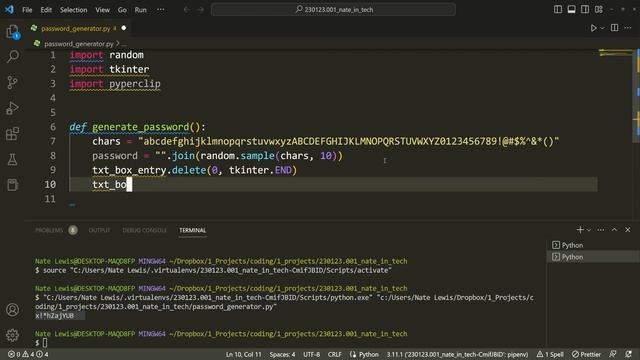Screen dimensions: 640x360
Task: Open the Explorer view in activity bar
Action: [13, 31]
